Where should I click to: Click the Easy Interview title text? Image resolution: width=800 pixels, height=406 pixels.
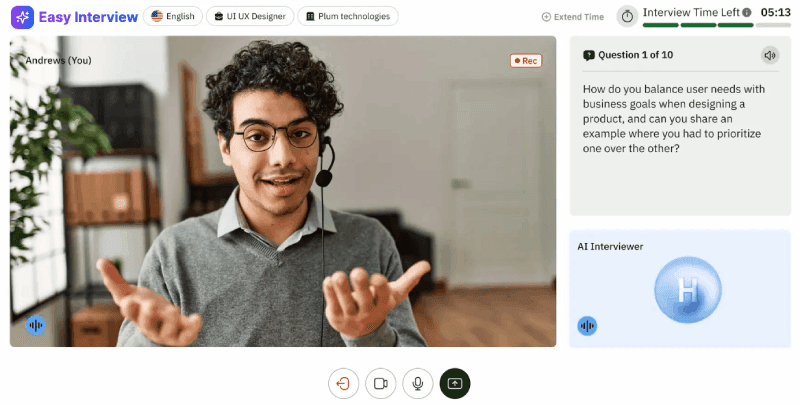[x=88, y=17]
